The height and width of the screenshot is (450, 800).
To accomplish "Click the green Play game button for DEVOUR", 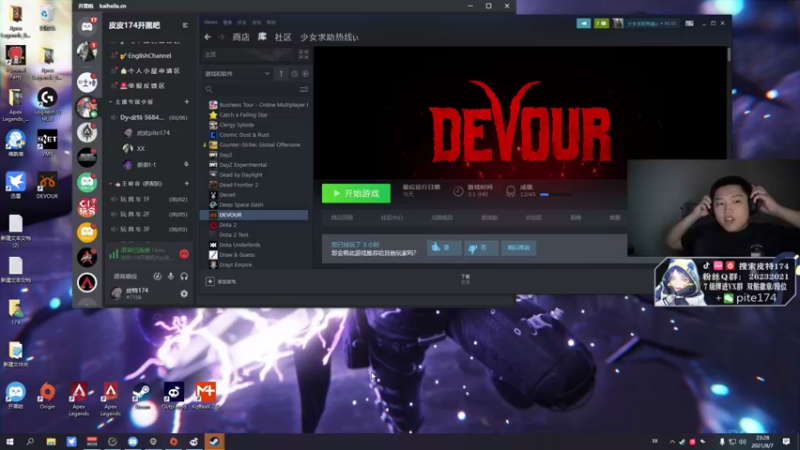I will pyautogui.click(x=356, y=193).
